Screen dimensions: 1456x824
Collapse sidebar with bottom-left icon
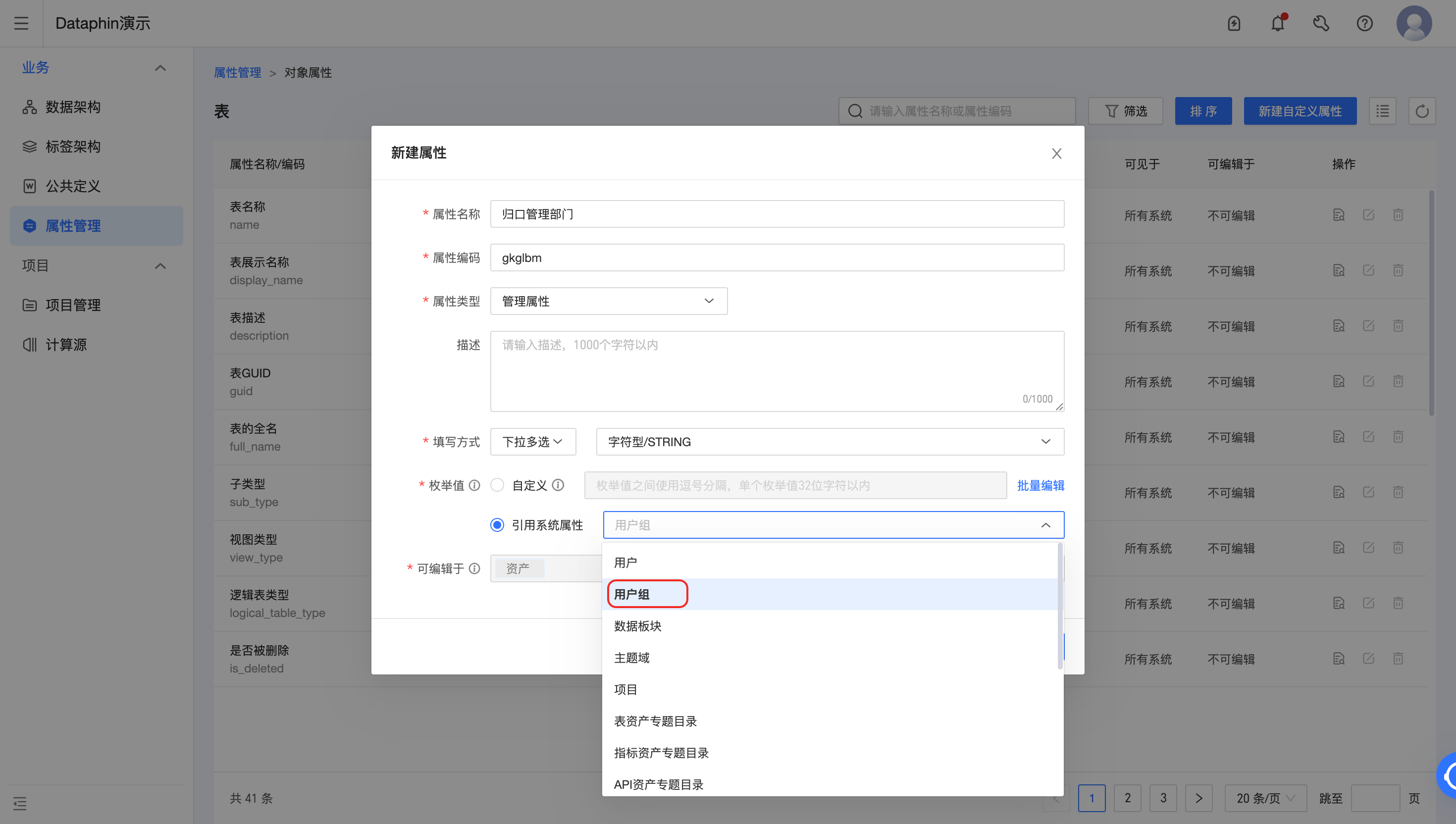pos(20,803)
